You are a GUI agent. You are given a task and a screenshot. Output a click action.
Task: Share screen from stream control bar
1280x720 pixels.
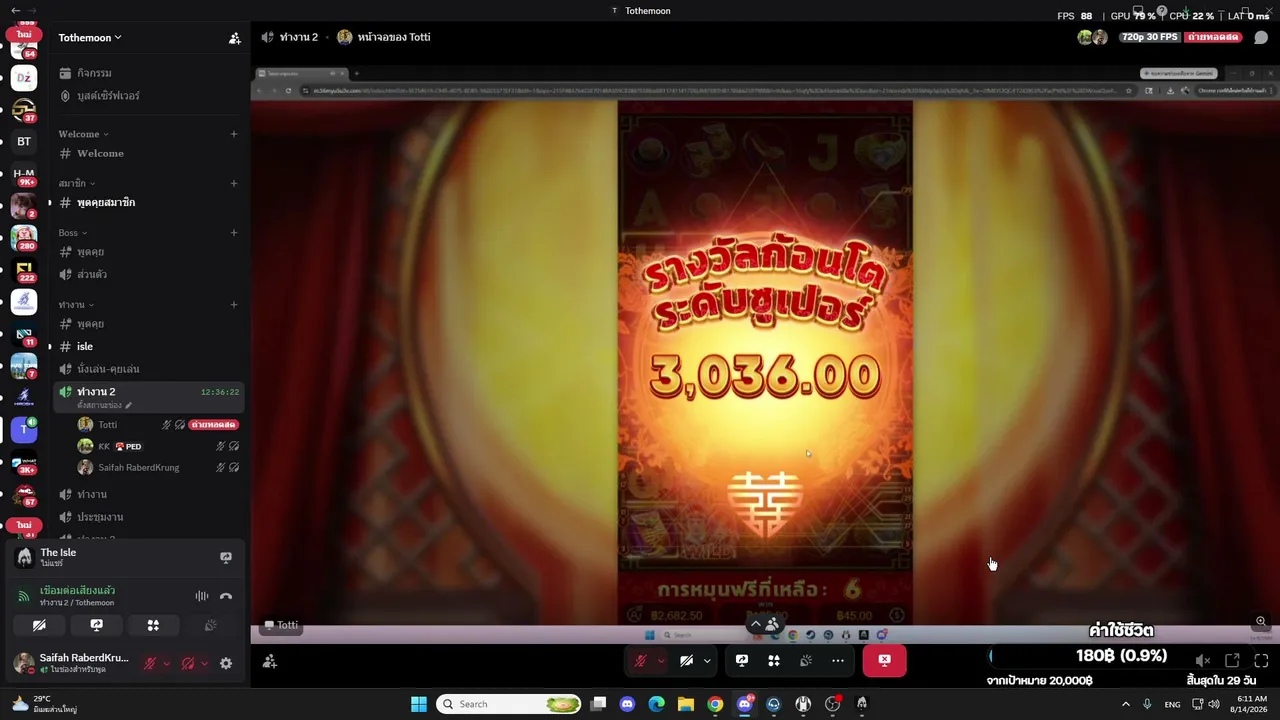pyautogui.click(x=742, y=660)
